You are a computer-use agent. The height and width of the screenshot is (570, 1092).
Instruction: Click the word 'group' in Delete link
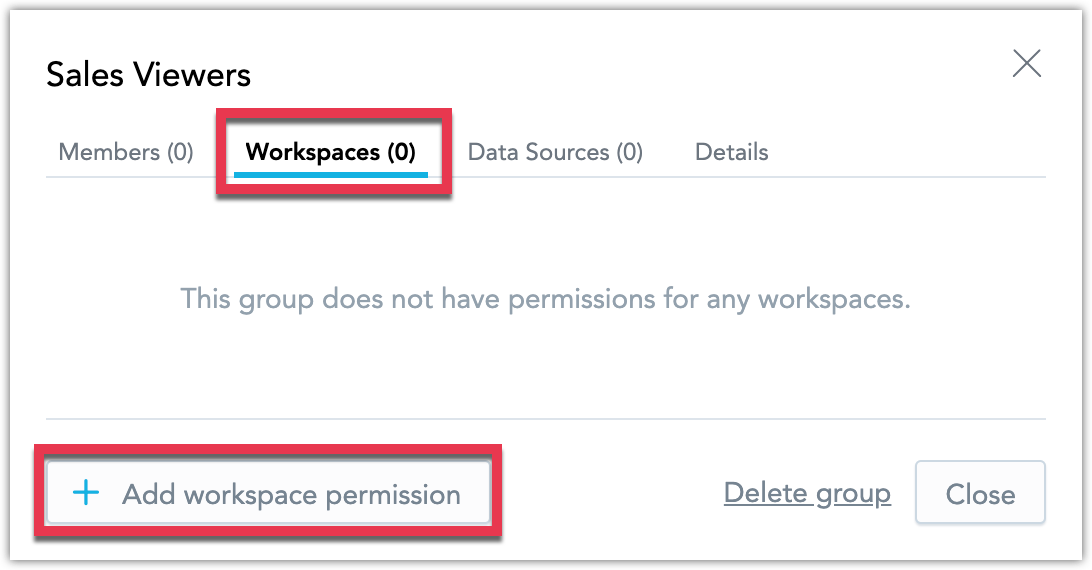tap(853, 495)
